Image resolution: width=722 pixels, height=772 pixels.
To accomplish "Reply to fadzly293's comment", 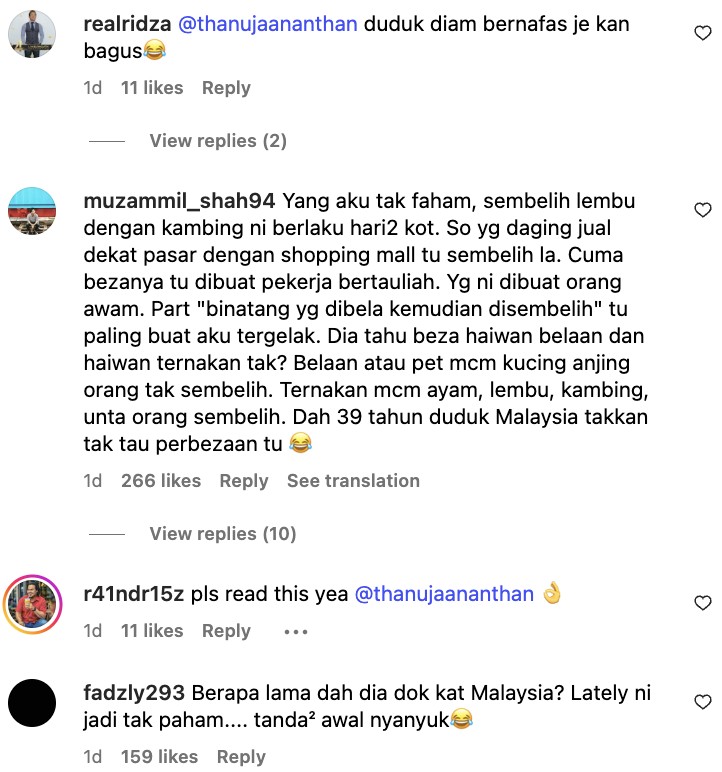I will coord(241,757).
